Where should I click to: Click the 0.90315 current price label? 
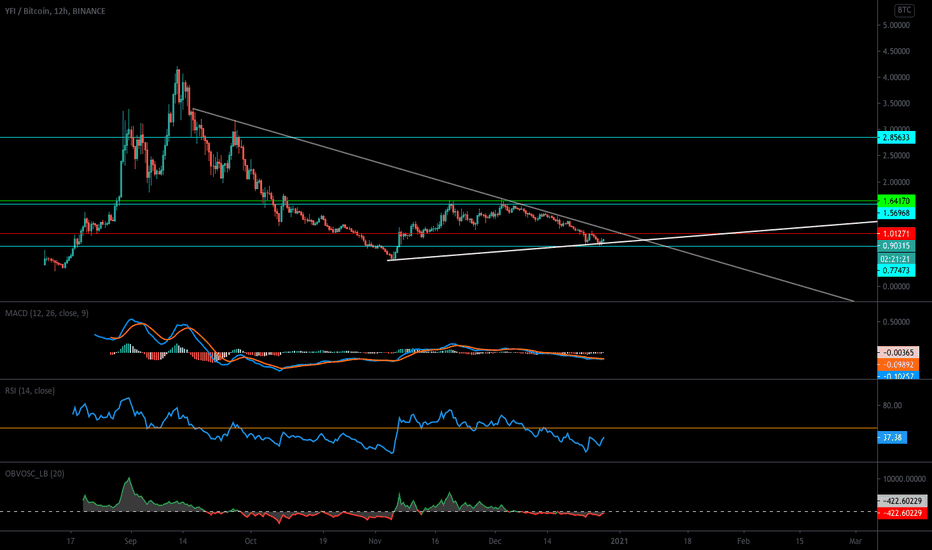pos(896,246)
